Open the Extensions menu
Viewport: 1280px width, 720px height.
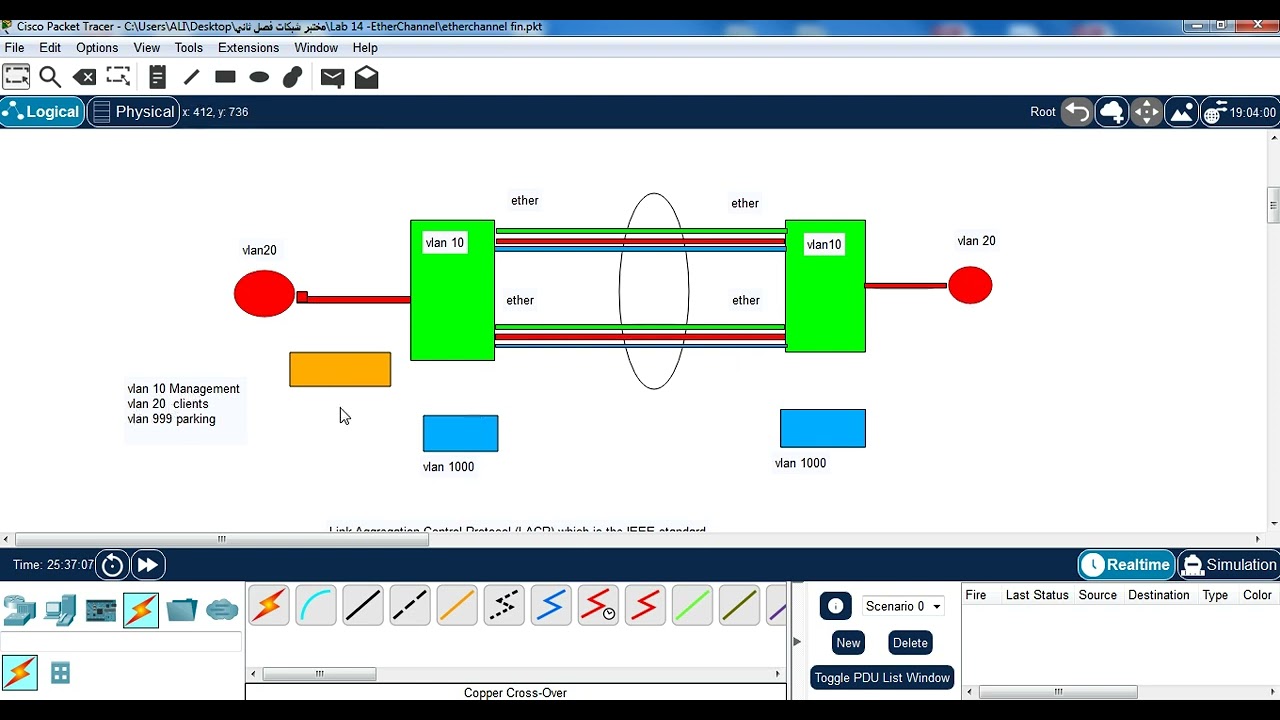tap(248, 48)
